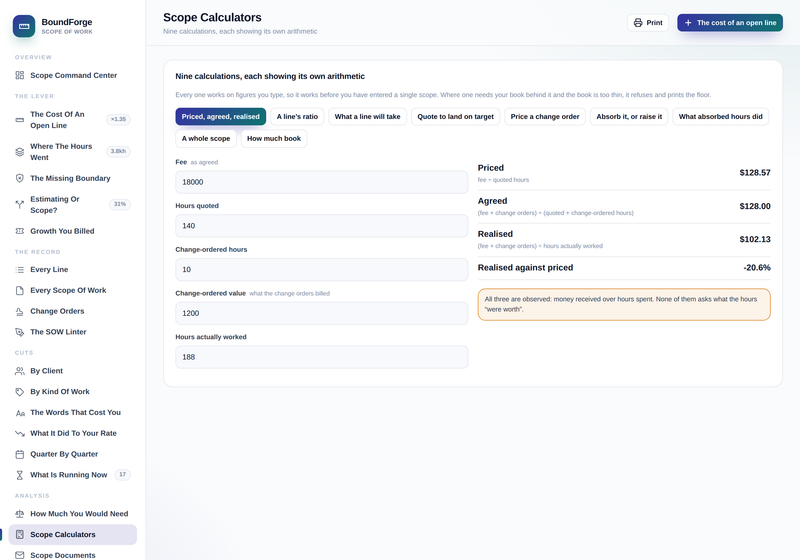Click the 17 badge on Running Now

[122, 475]
